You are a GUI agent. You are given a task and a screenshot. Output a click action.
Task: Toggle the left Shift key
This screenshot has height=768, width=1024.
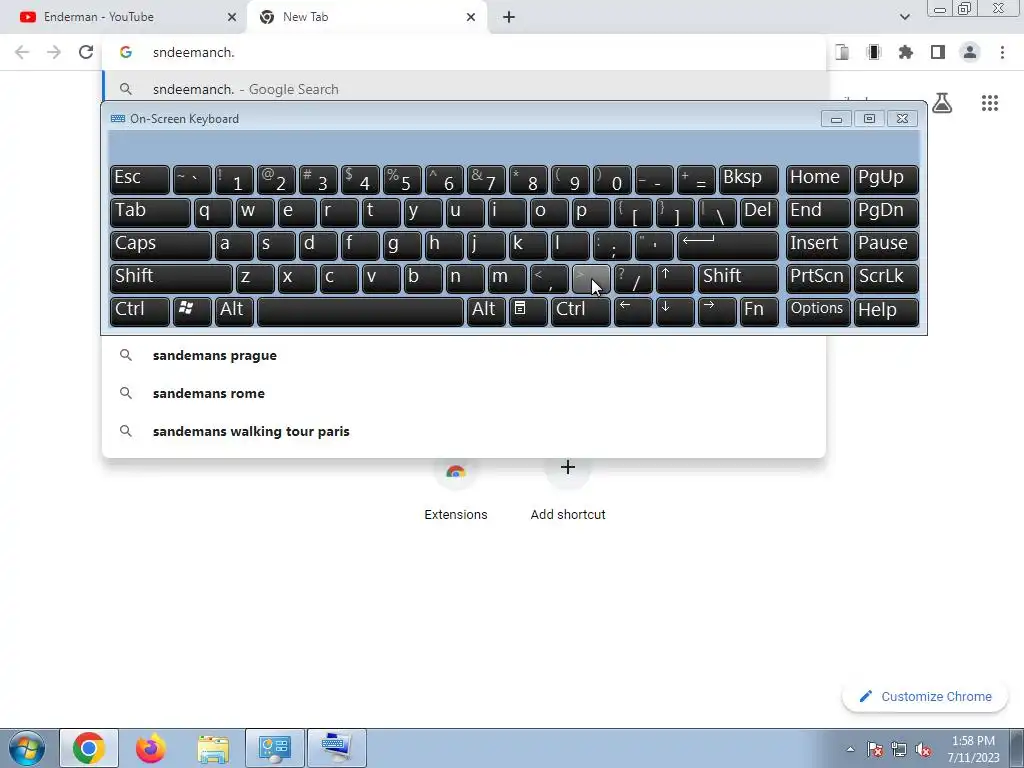pos(171,278)
